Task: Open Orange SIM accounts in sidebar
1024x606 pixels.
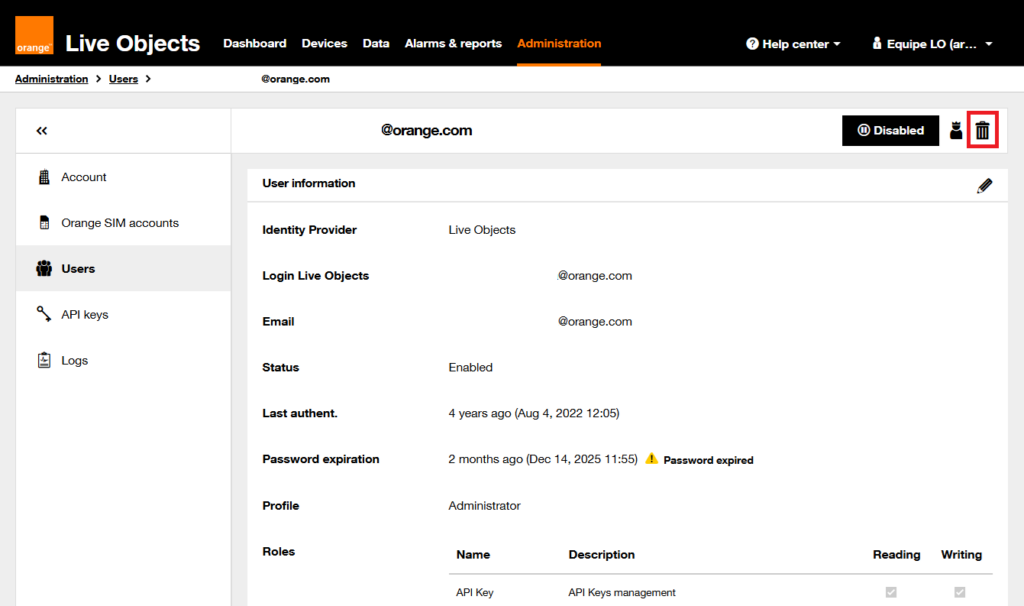Action: [119, 223]
